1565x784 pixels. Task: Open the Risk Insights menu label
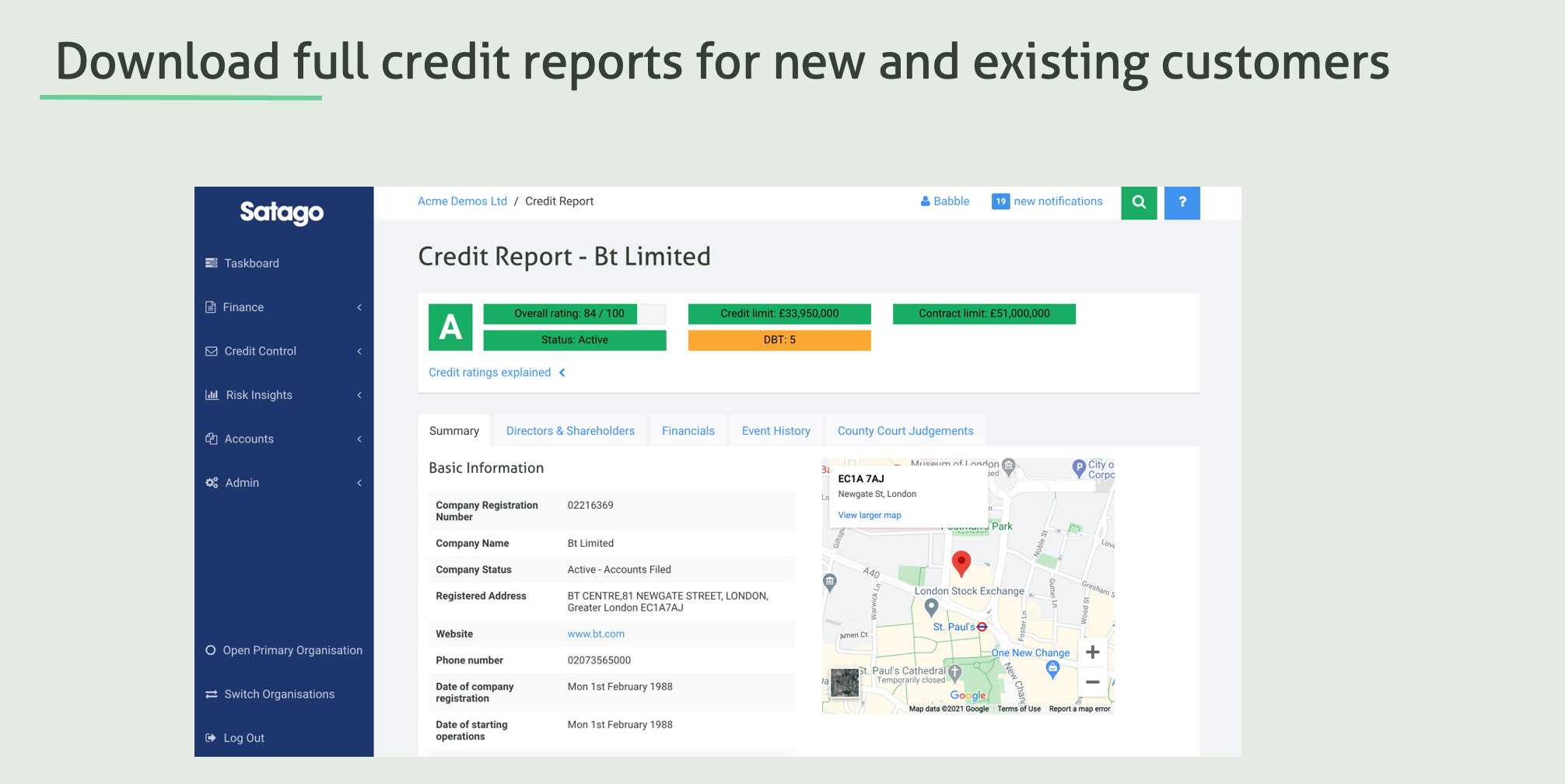click(259, 395)
